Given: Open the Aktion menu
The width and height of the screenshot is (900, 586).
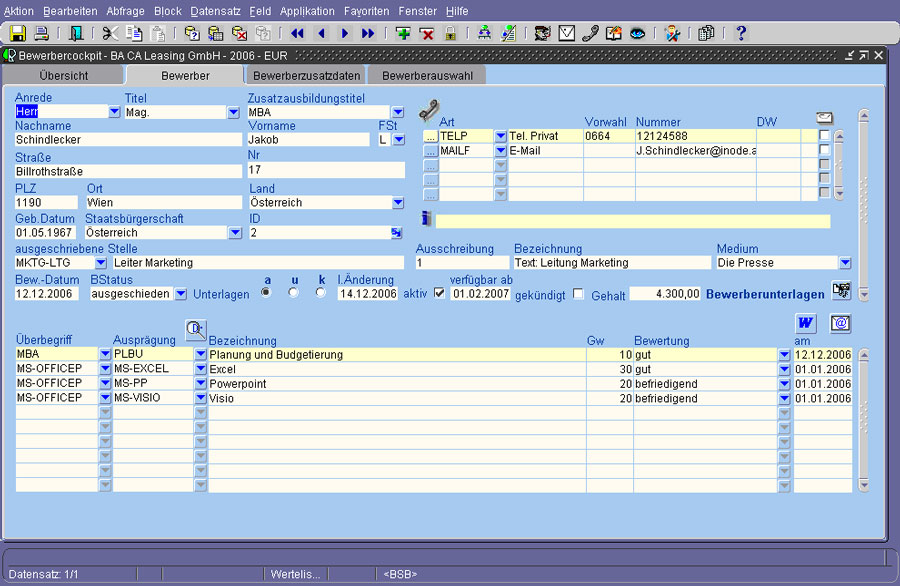Looking at the screenshot, I should click(18, 11).
